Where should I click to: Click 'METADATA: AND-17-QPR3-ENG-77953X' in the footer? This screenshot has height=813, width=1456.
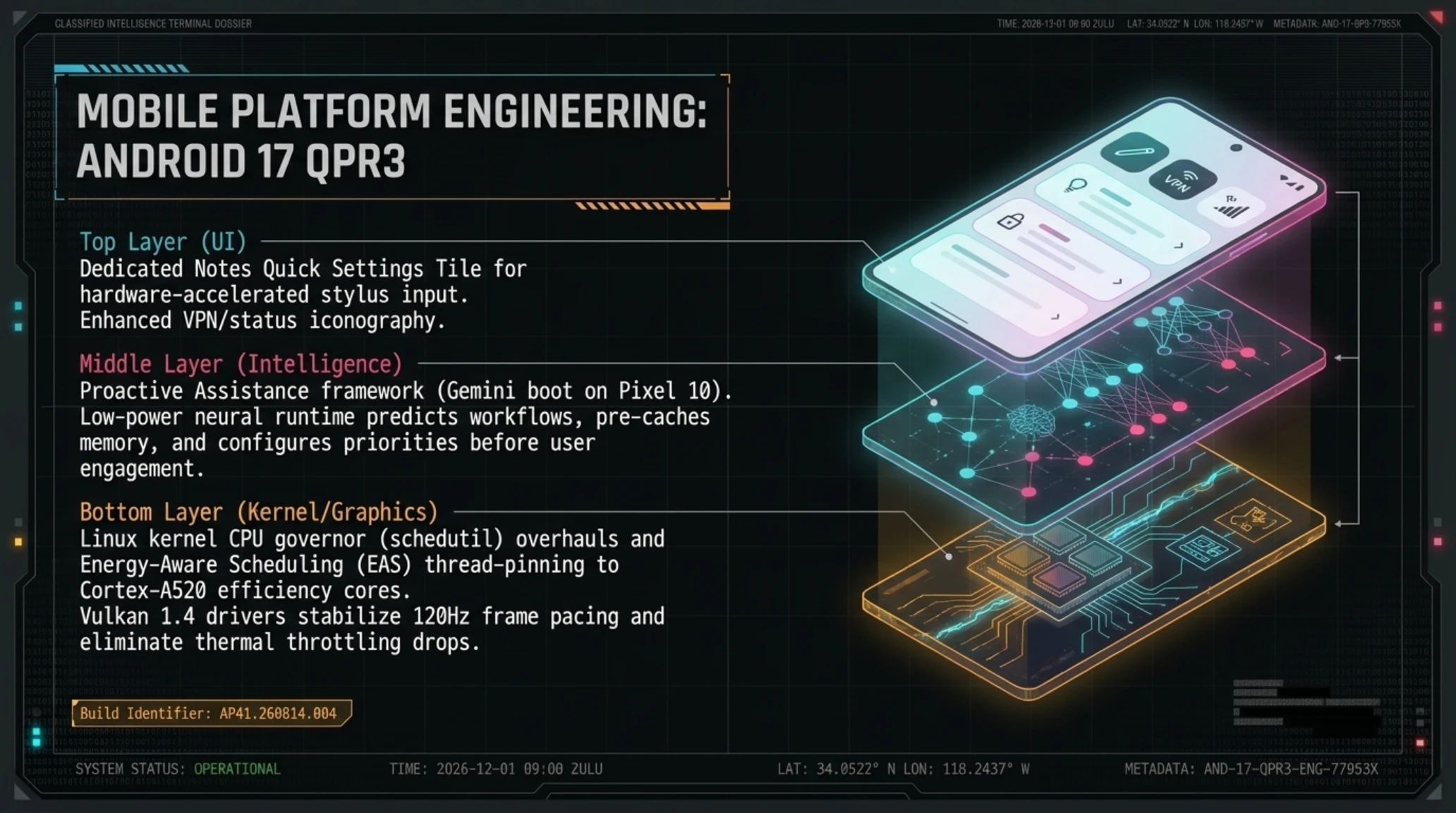(x=1251, y=769)
